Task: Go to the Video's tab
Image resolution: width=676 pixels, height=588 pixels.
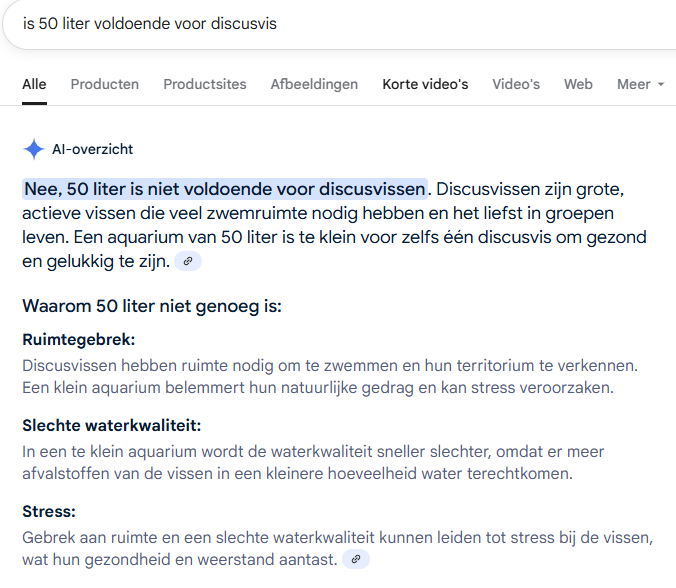Action: 516,84
